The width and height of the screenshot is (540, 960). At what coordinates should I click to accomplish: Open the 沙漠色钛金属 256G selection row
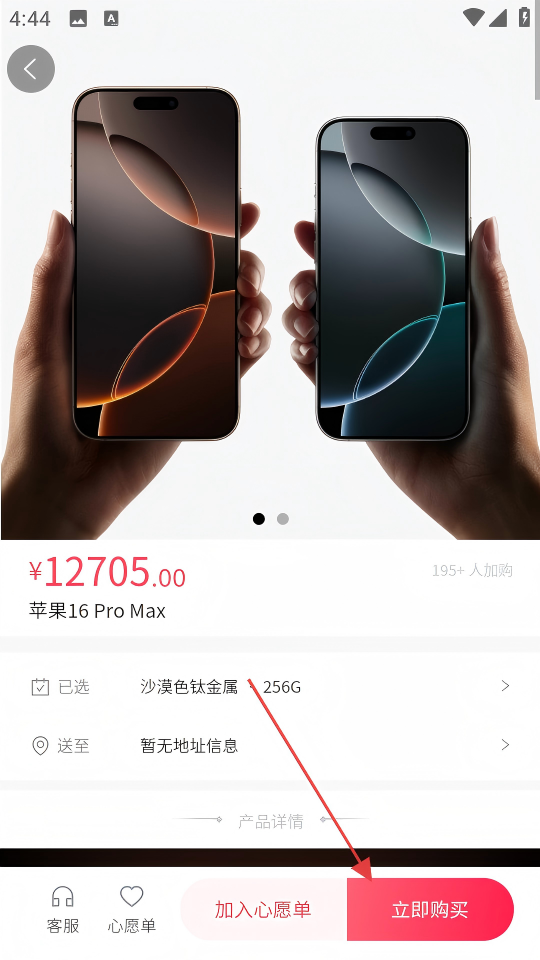(270, 687)
